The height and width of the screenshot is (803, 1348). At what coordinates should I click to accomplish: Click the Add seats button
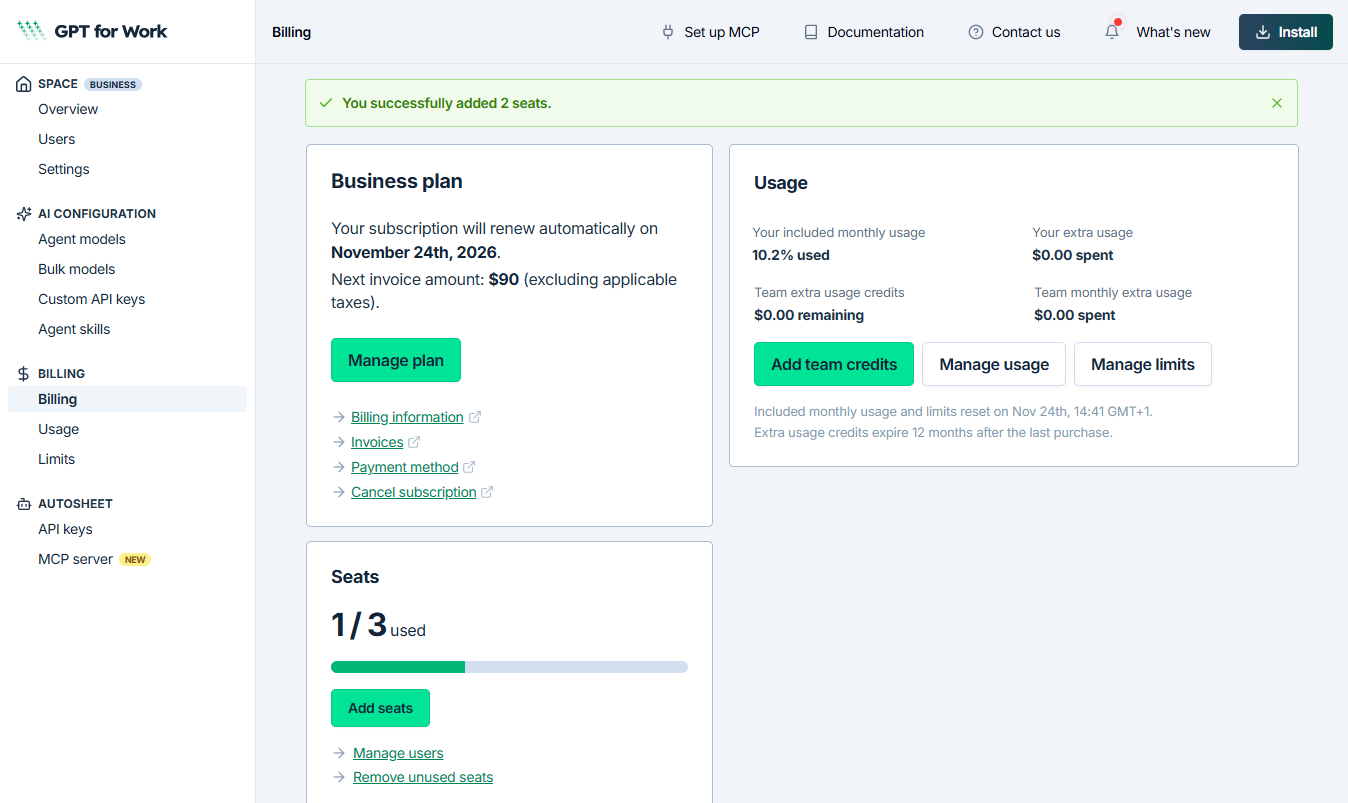click(x=380, y=708)
